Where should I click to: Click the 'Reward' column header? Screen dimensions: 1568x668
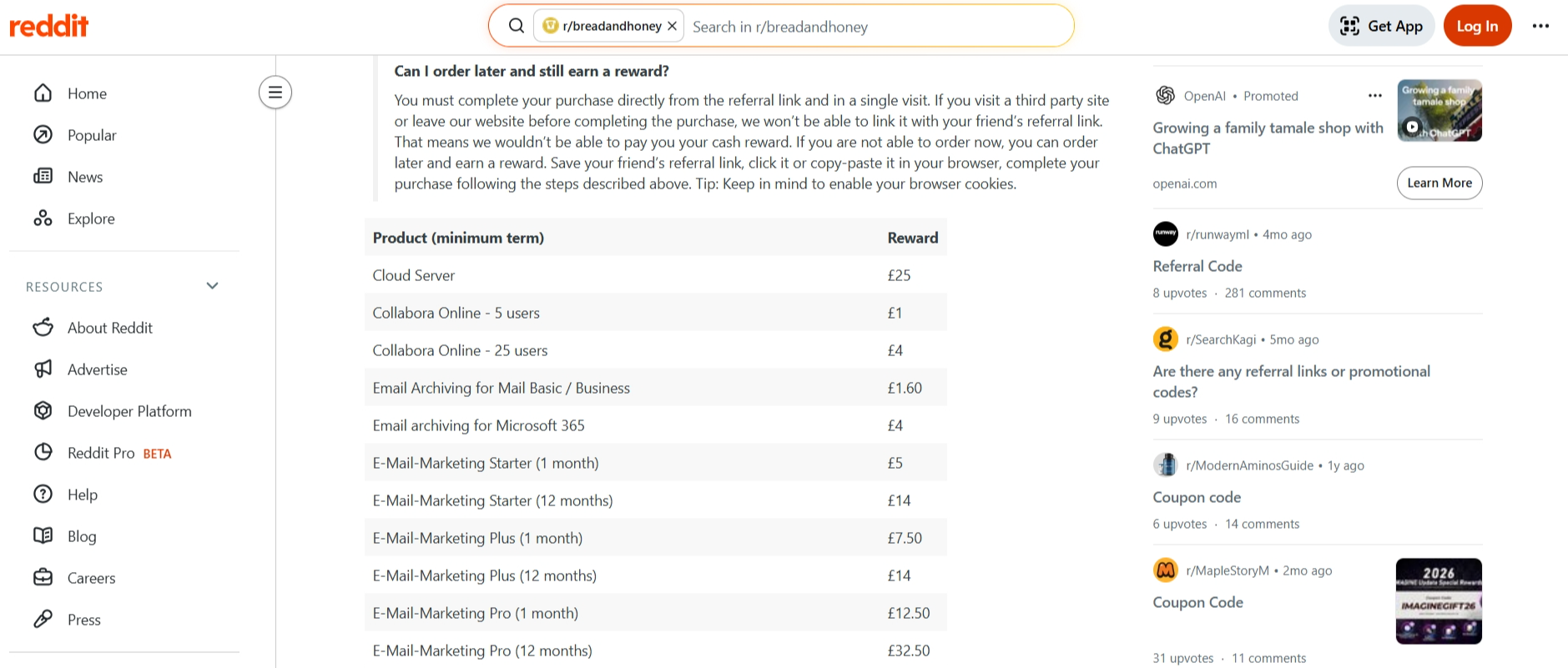[x=913, y=238]
